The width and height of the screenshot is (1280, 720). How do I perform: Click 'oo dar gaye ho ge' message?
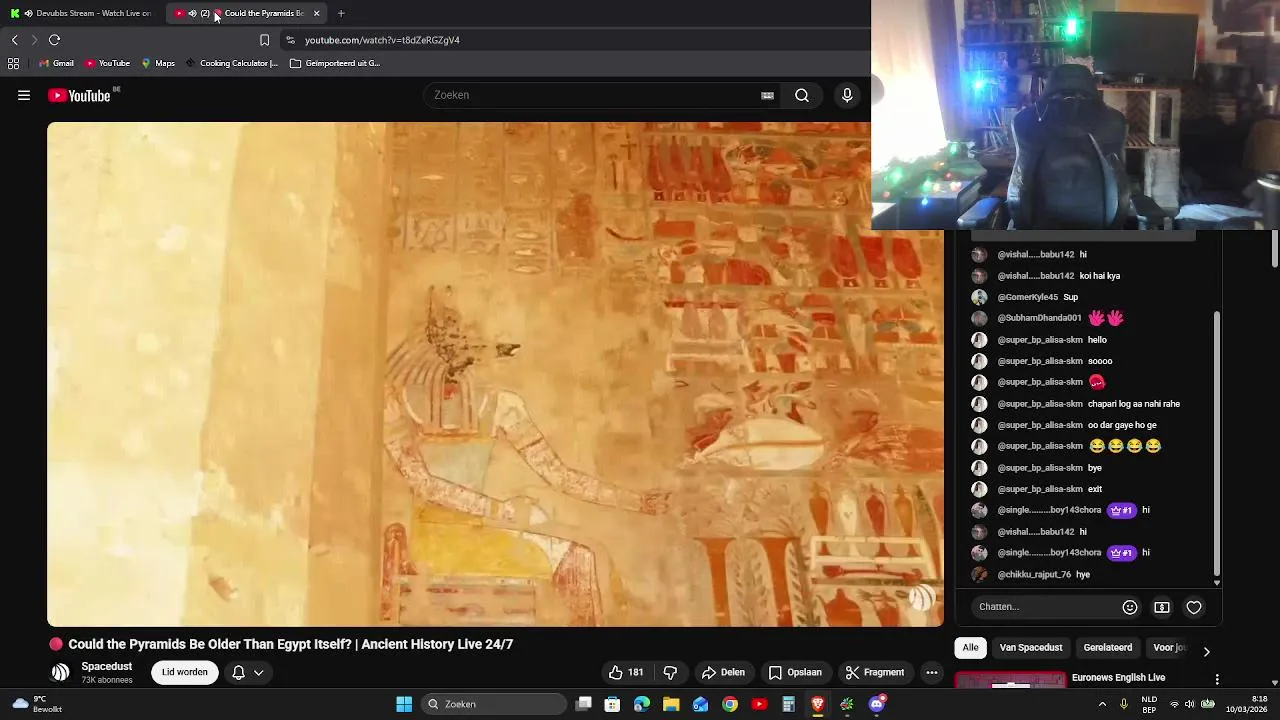point(1122,425)
